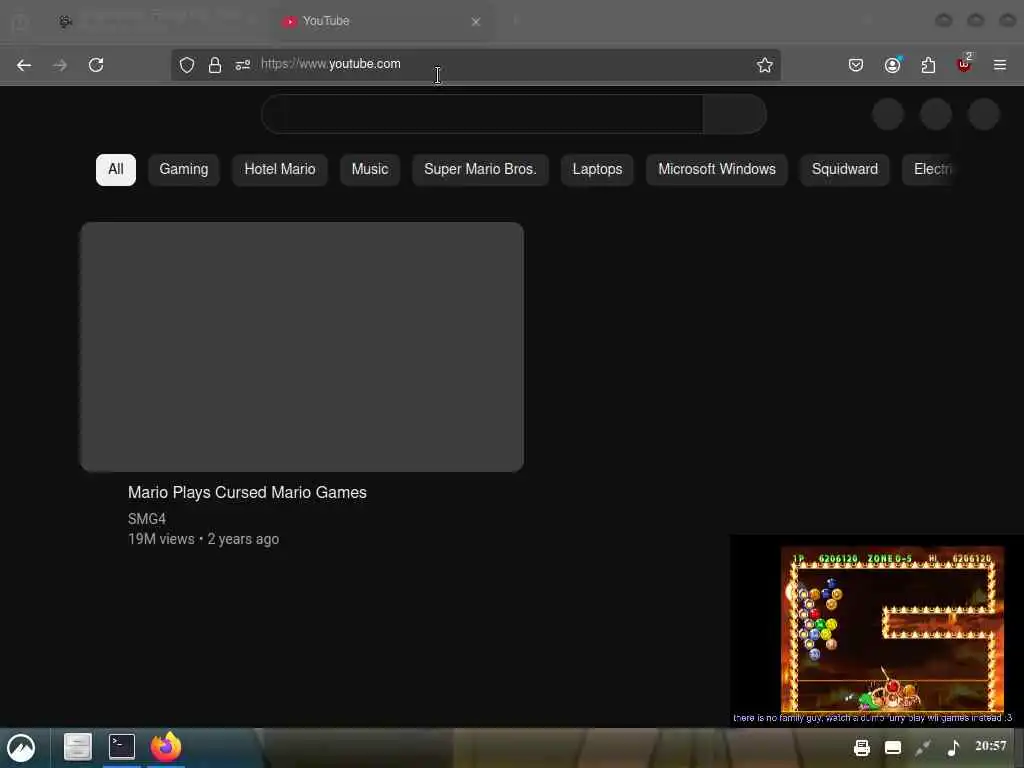The image size is (1024, 768).
Task: Bookmark this page with the star icon
Action: coord(765,65)
